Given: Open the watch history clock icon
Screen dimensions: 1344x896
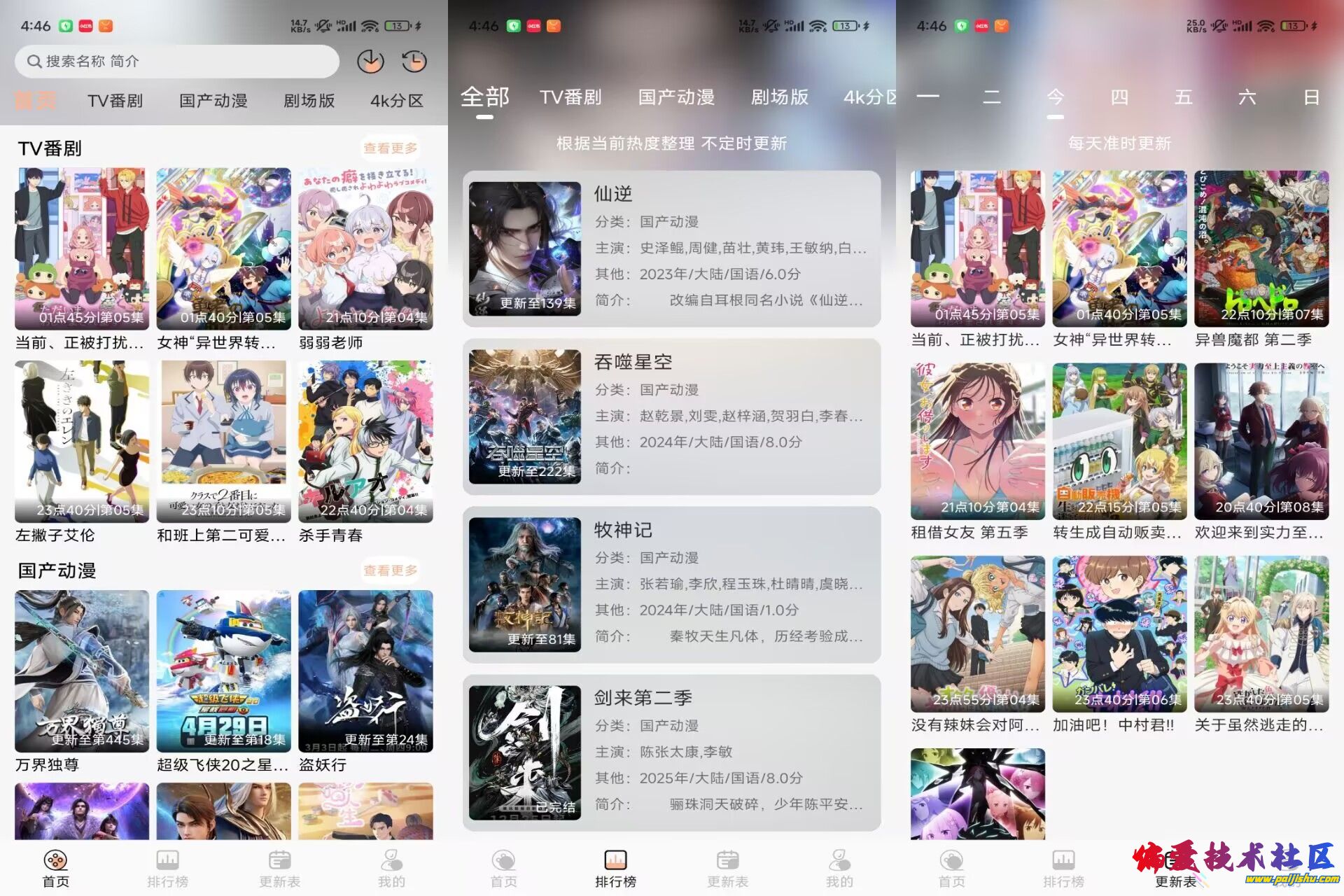Looking at the screenshot, I should click(414, 62).
